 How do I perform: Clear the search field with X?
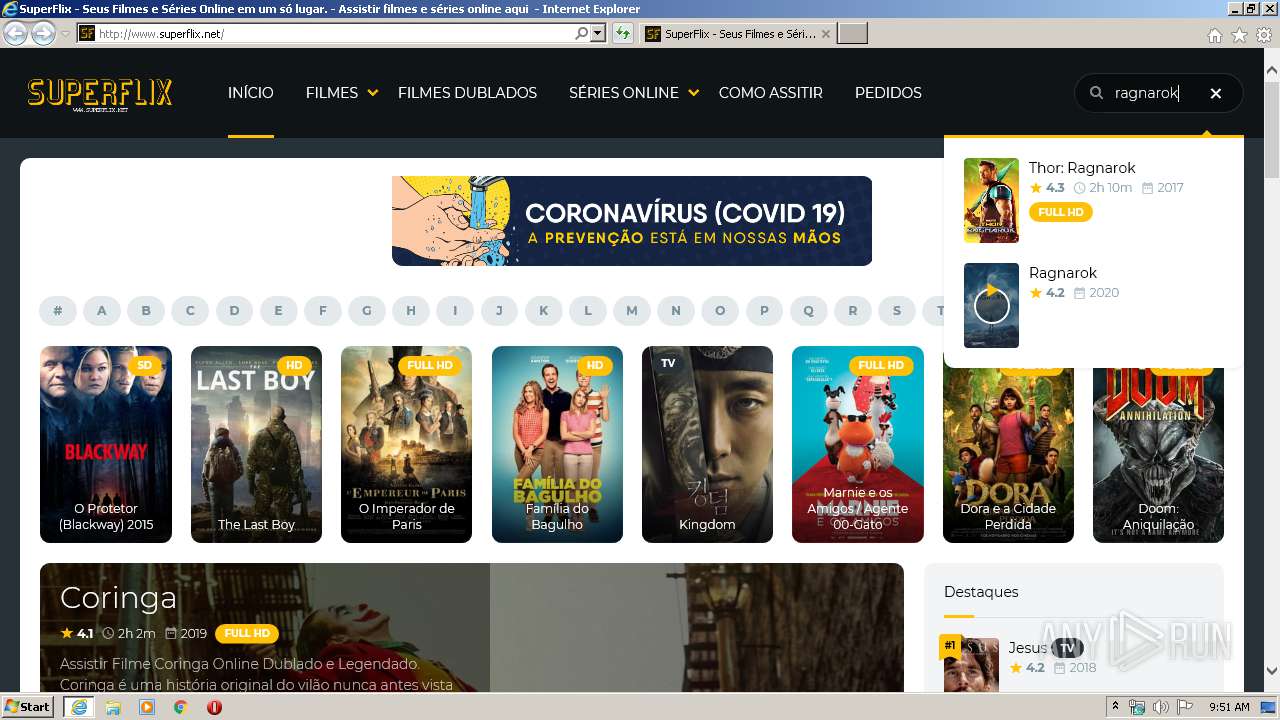pos(1216,93)
